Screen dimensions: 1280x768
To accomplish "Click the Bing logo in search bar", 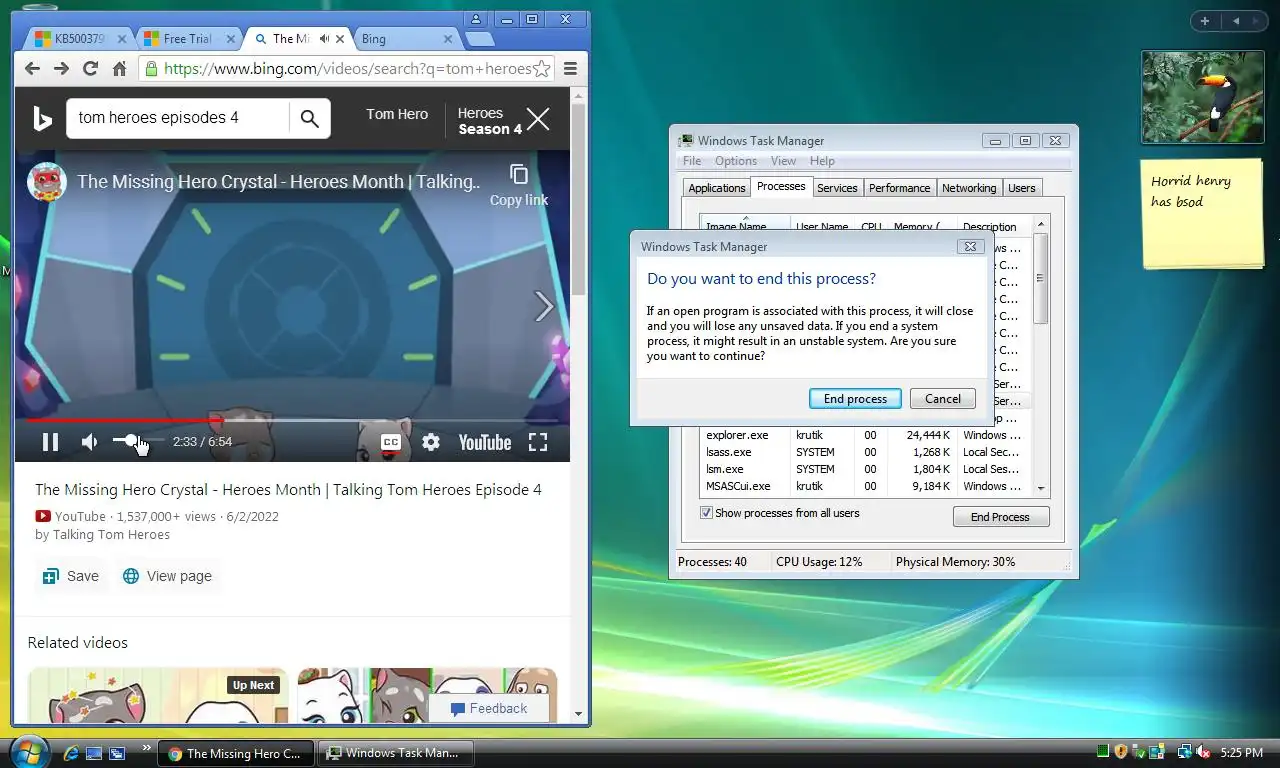I will pyautogui.click(x=42, y=118).
